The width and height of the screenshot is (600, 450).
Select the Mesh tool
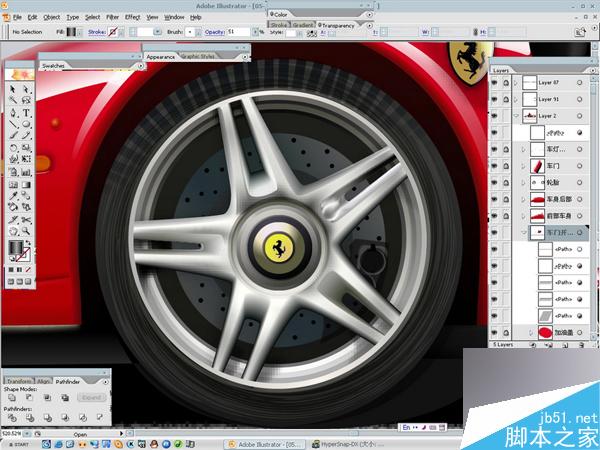click(13, 185)
